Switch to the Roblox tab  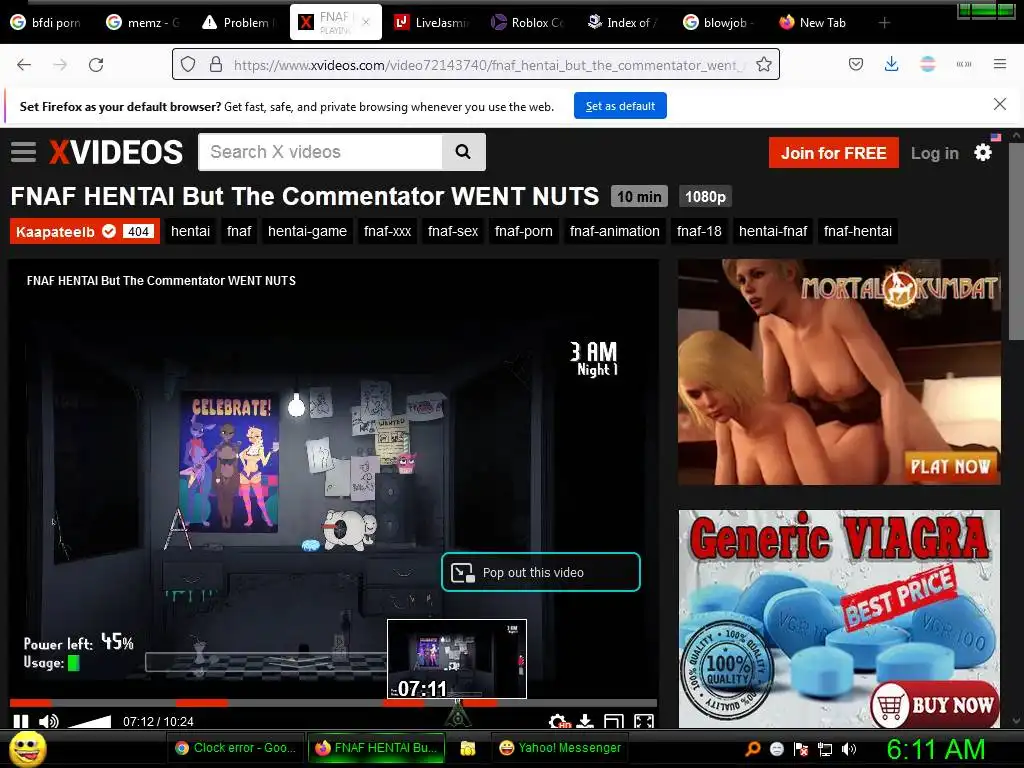pos(528,23)
